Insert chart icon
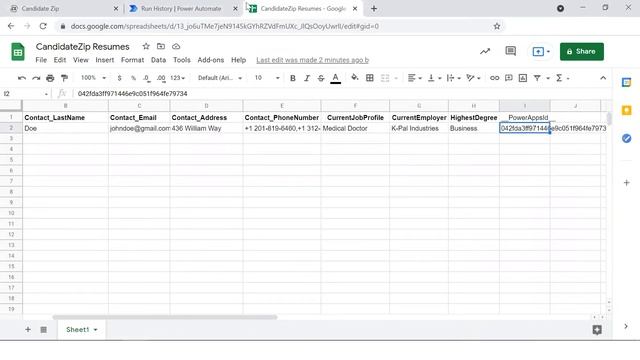Viewport: 640px width, 360px height. coord(523,78)
